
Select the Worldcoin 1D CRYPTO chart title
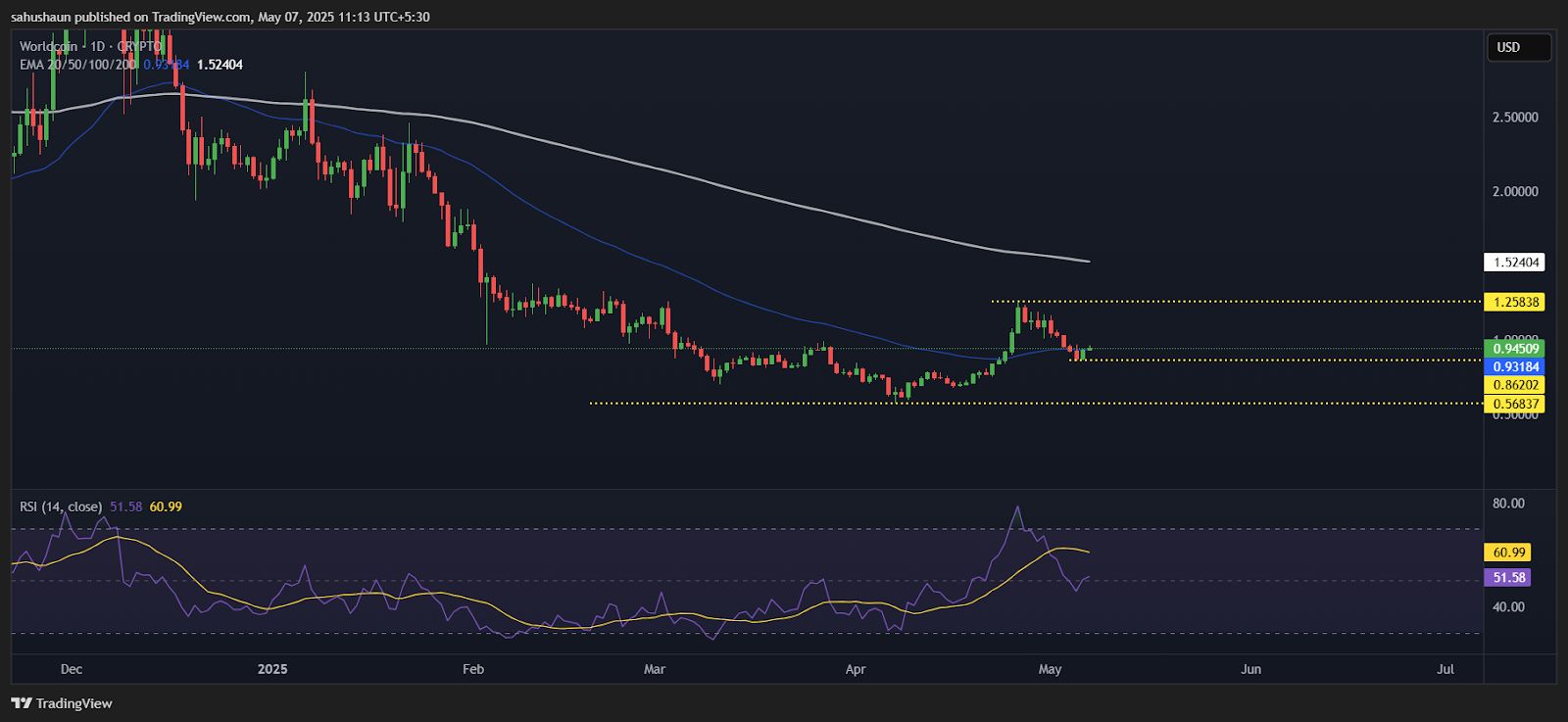pyautogui.click(x=90, y=46)
